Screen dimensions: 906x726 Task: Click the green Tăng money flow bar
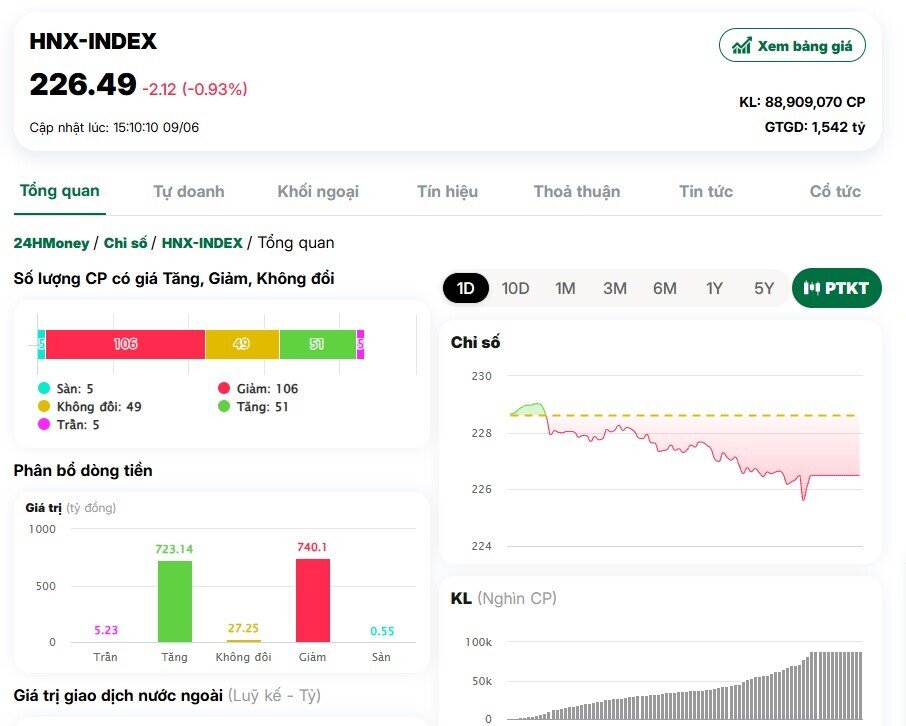[x=175, y=601]
